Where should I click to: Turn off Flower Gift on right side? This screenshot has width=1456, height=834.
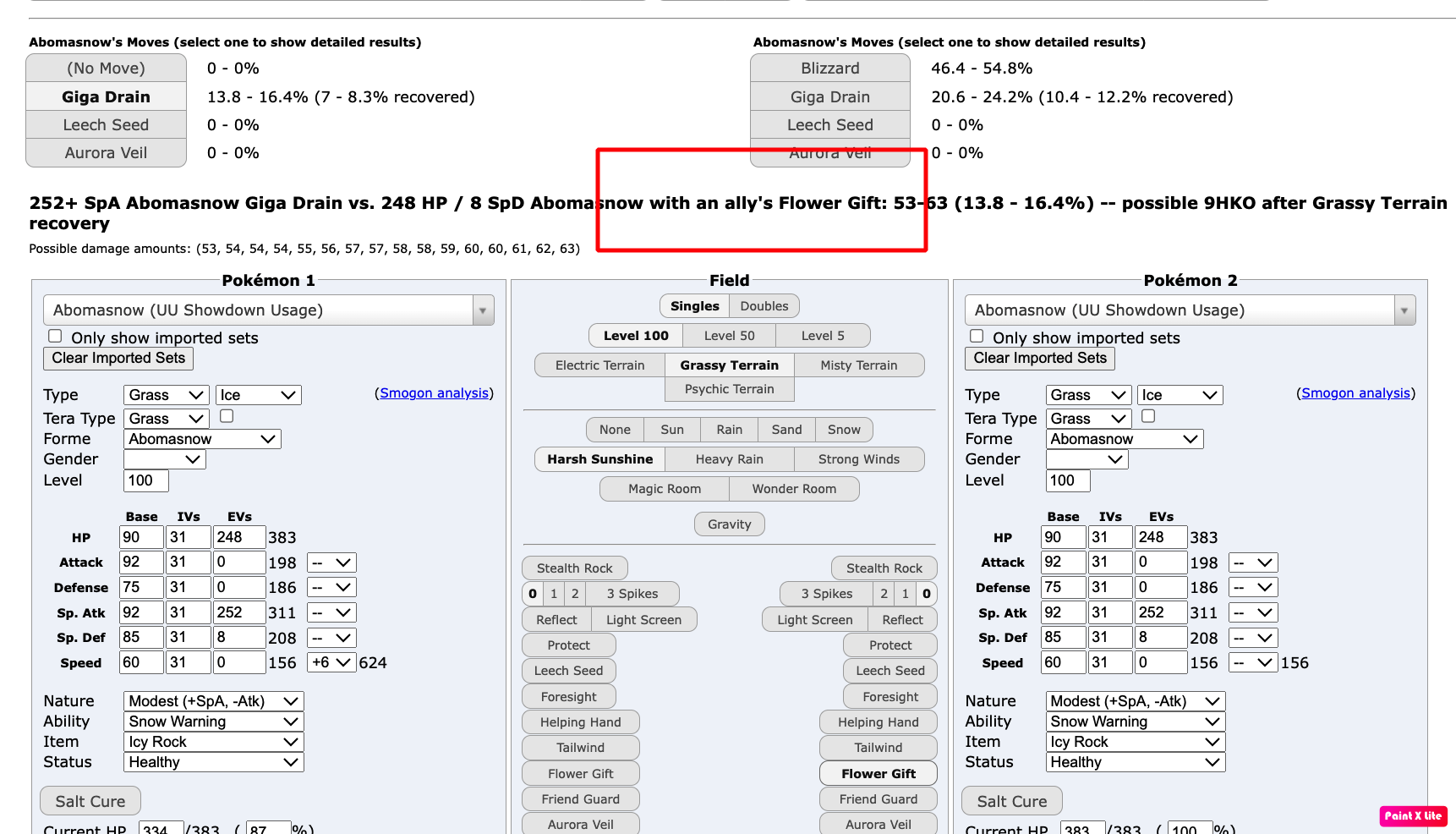(x=878, y=774)
